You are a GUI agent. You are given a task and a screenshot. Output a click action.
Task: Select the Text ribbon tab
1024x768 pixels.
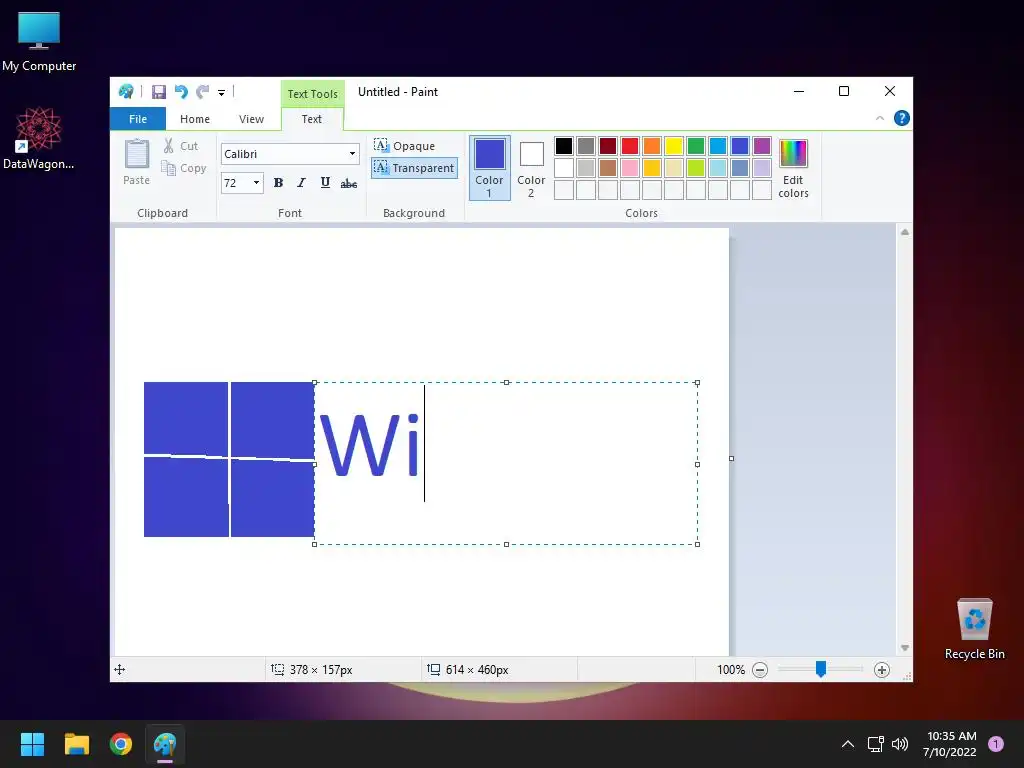pos(312,119)
